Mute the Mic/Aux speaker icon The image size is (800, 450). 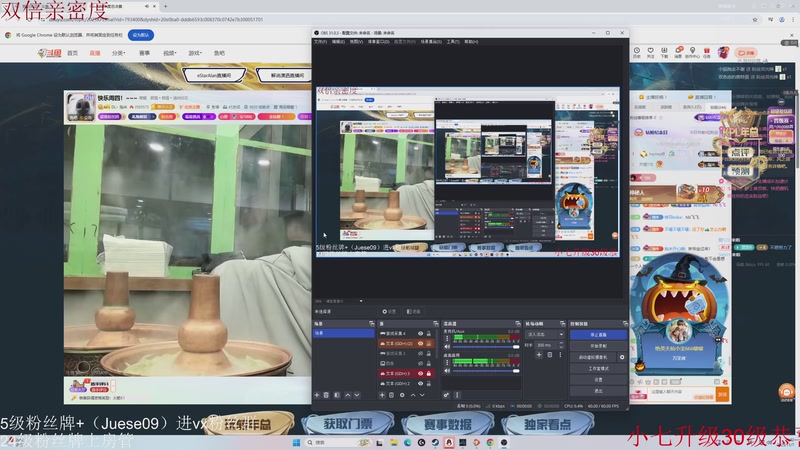pyautogui.click(x=446, y=347)
